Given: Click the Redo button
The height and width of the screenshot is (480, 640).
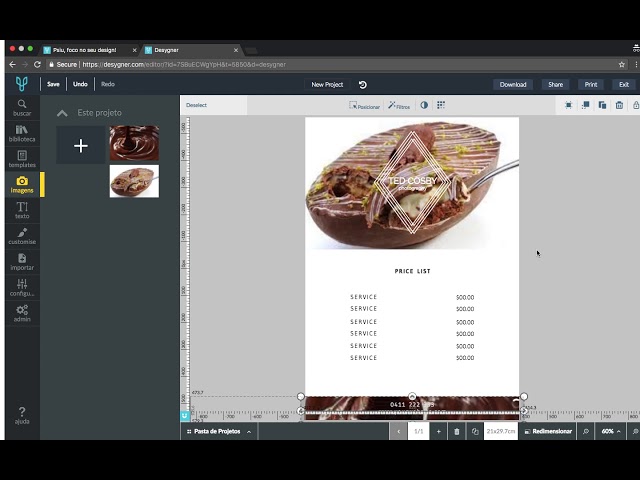Looking at the screenshot, I should (108, 84).
